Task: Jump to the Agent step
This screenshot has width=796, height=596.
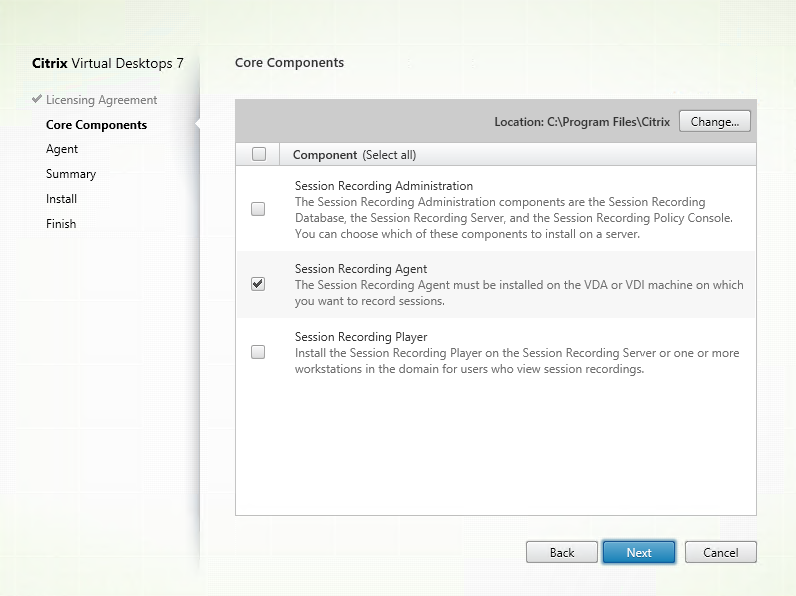Action: tap(62, 149)
